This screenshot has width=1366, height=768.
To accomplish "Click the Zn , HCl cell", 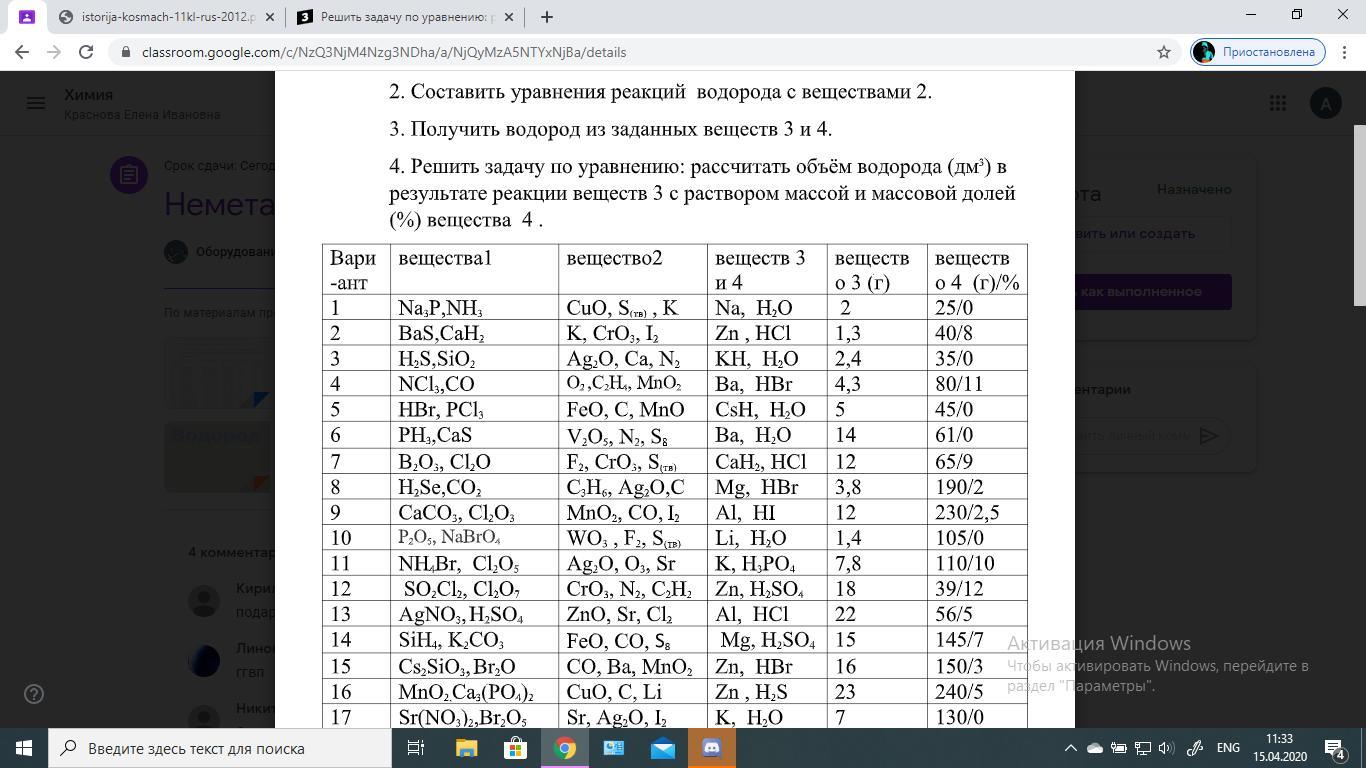I will coord(767,333).
